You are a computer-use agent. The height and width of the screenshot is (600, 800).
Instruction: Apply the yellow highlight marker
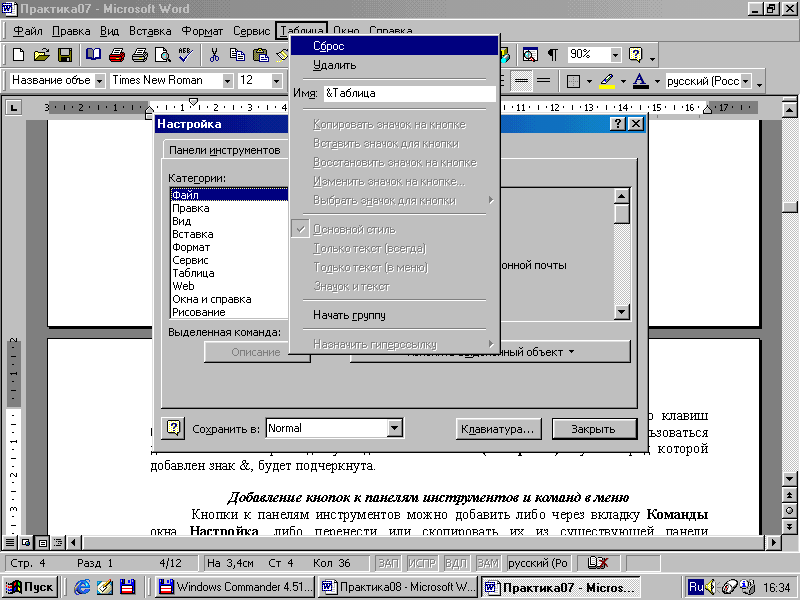tap(607, 81)
